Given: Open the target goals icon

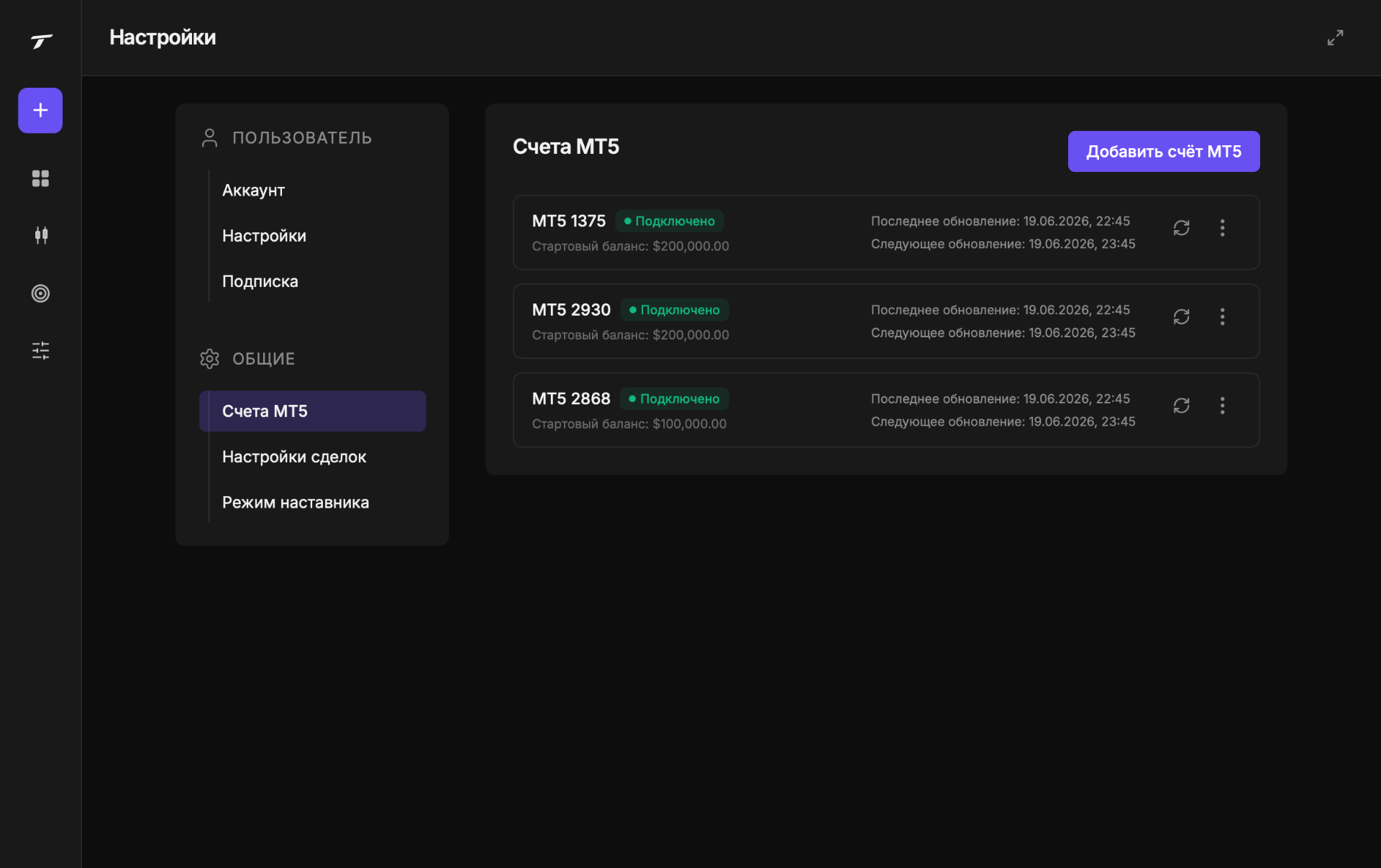Looking at the screenshot, I should [40, 293].
